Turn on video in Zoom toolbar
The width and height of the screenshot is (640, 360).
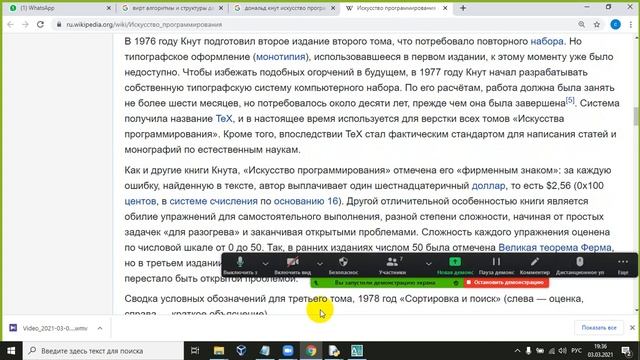293,265
